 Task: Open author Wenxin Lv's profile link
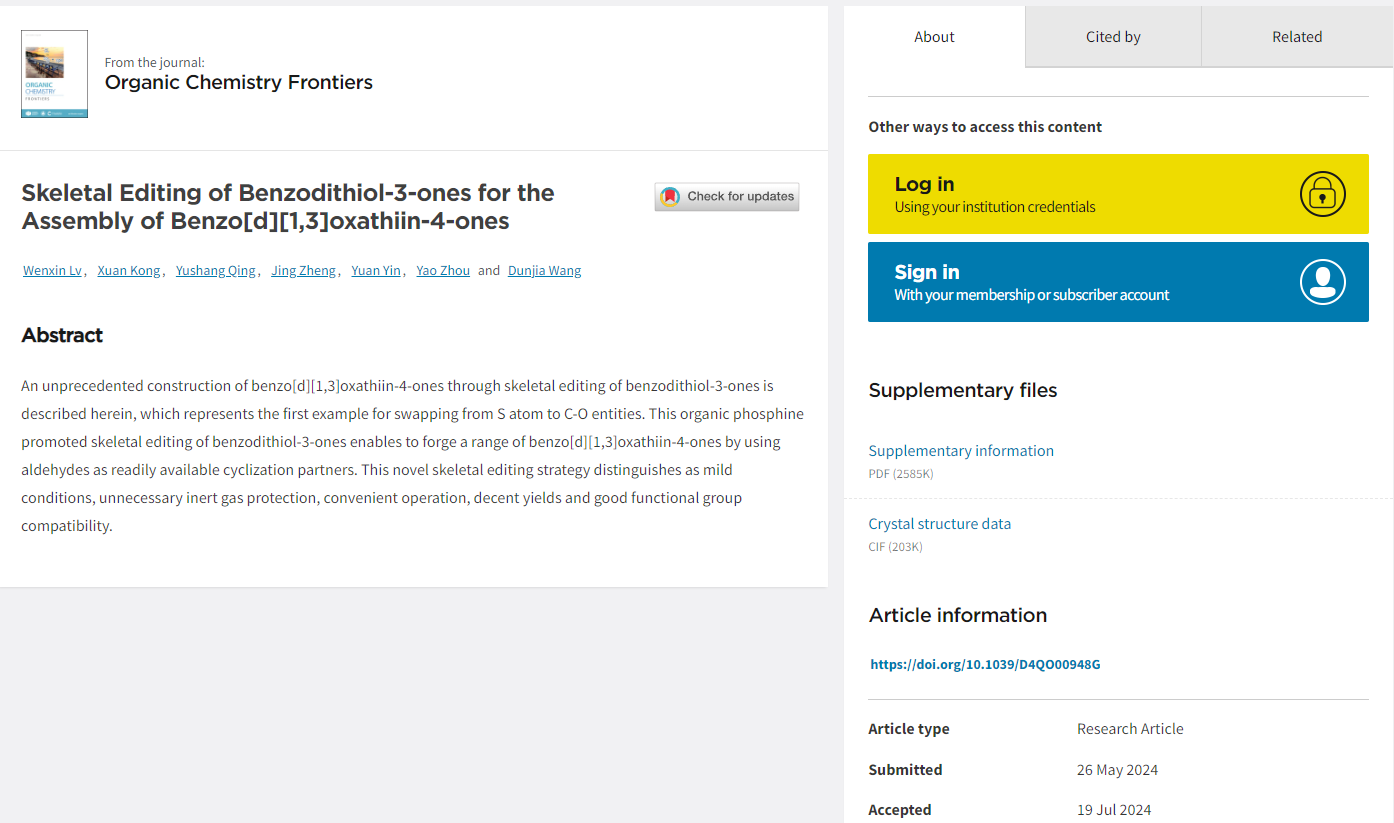tap(52, 271)
